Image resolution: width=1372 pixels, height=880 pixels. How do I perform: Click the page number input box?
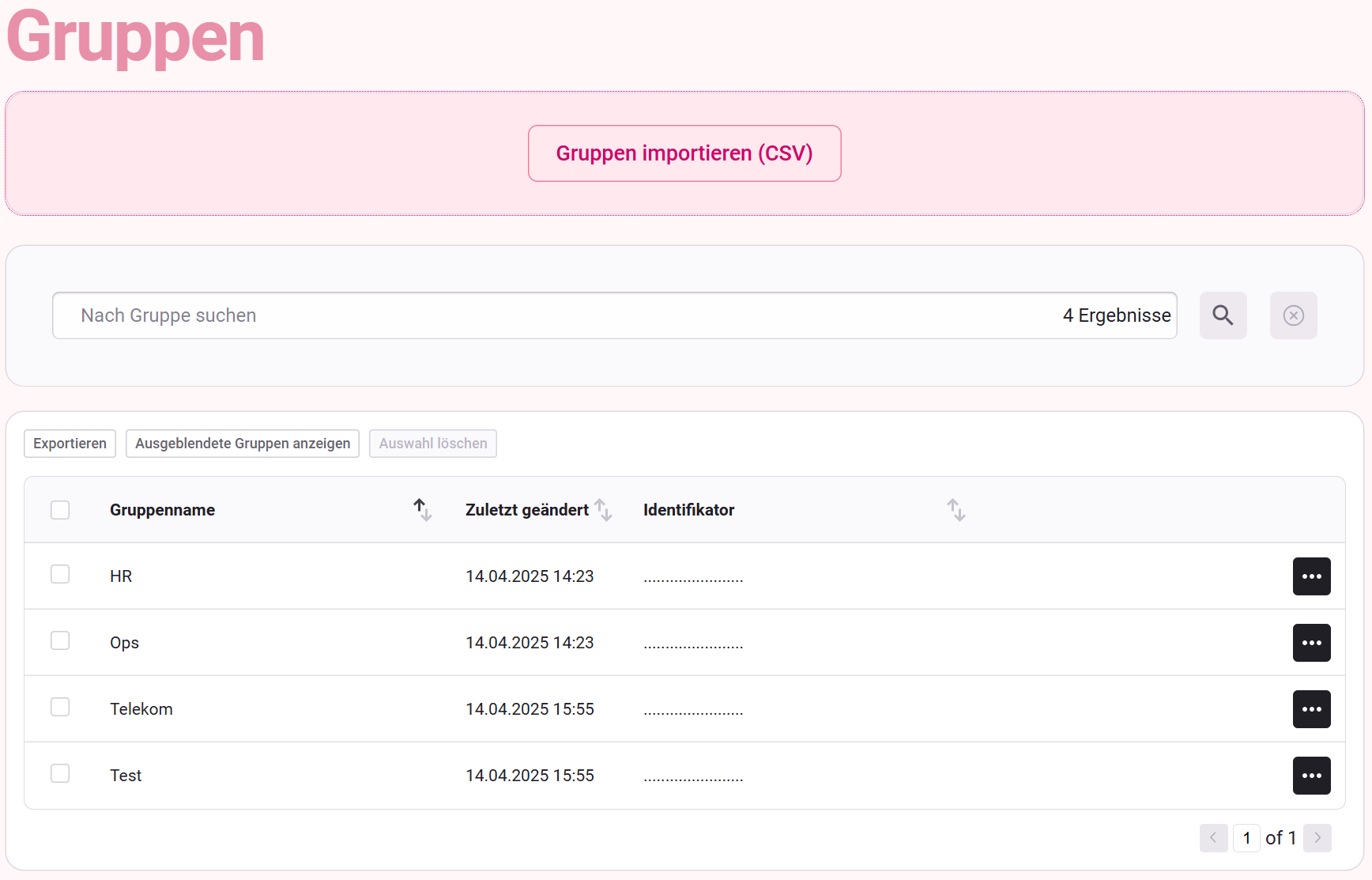pos(1246,838)
